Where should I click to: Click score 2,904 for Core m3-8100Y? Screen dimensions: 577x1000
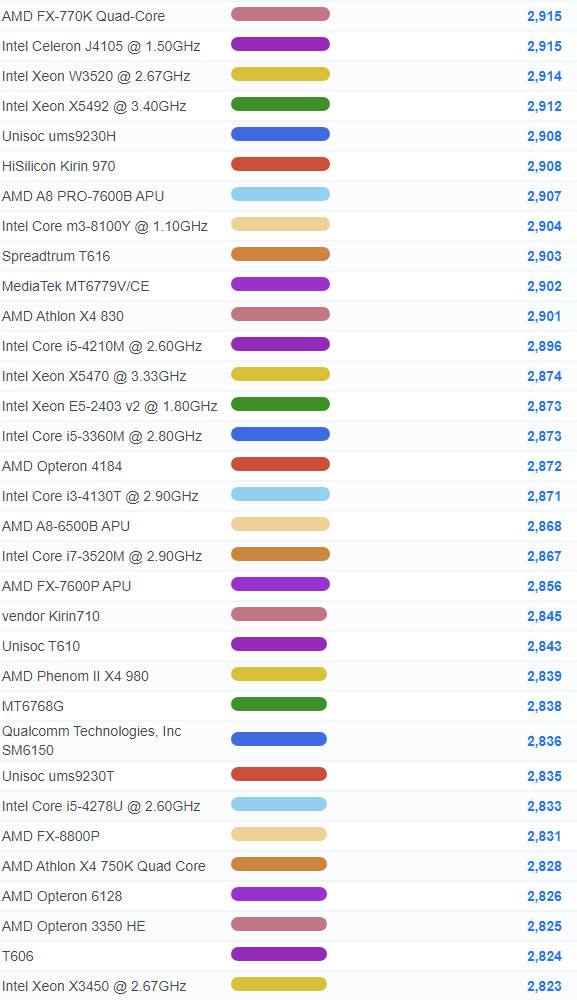[x=544, y=226]
